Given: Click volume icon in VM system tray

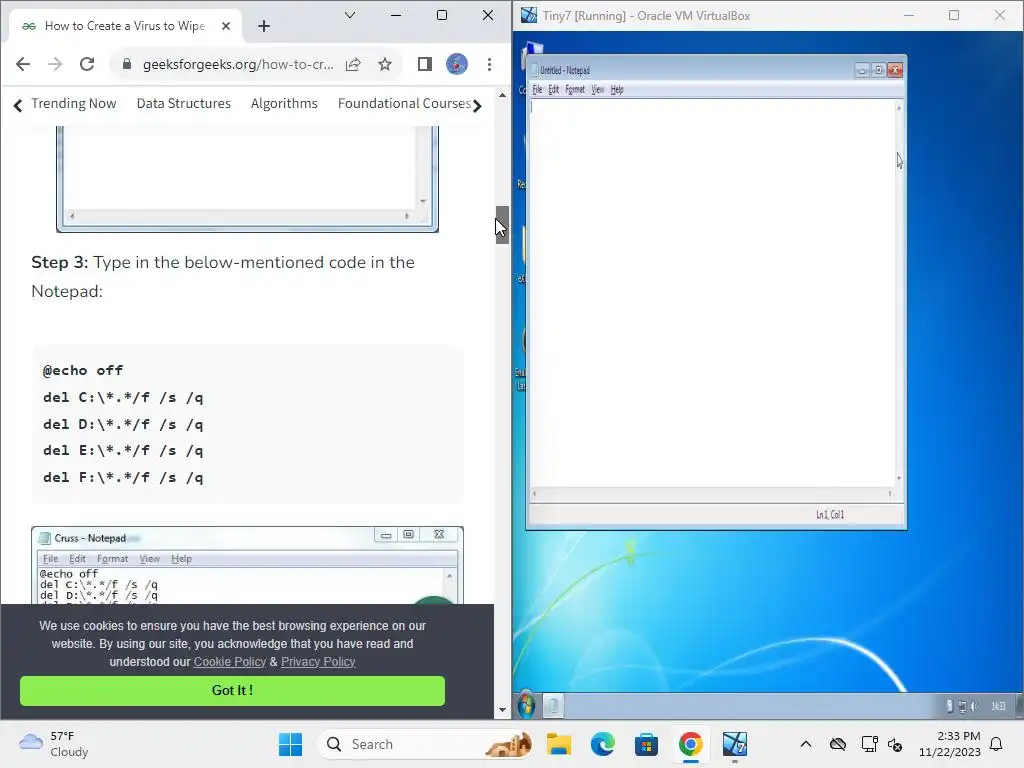Looking at the screenshot, I should 974,706.
